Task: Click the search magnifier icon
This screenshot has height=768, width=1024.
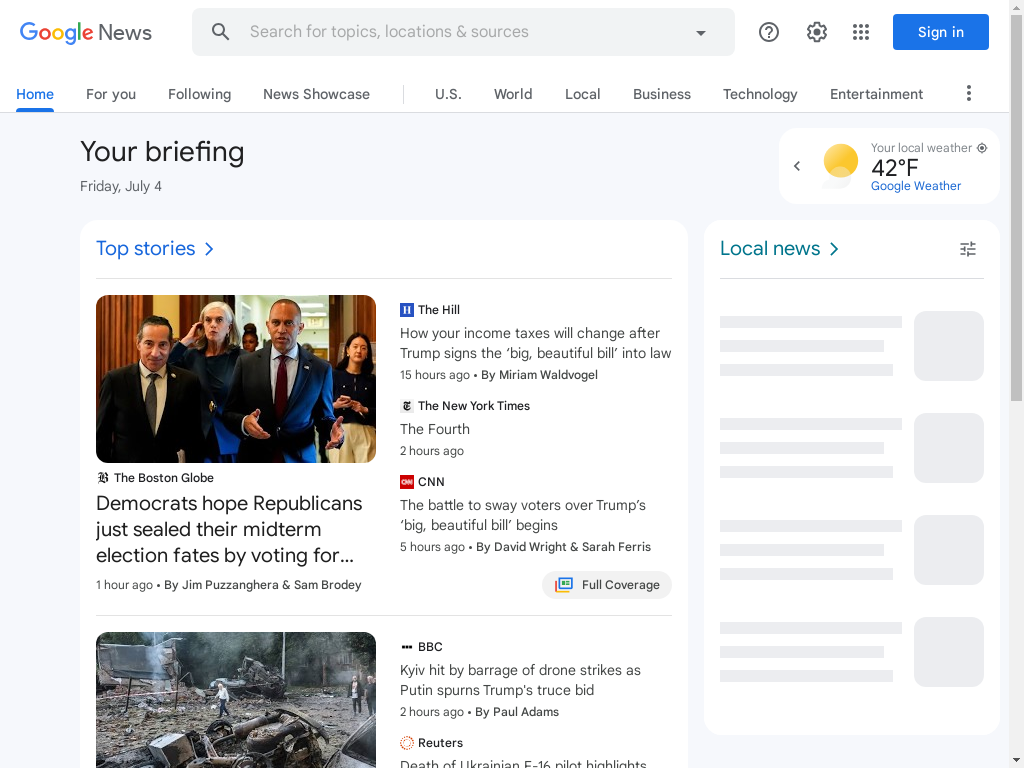Action: point(221,32)
